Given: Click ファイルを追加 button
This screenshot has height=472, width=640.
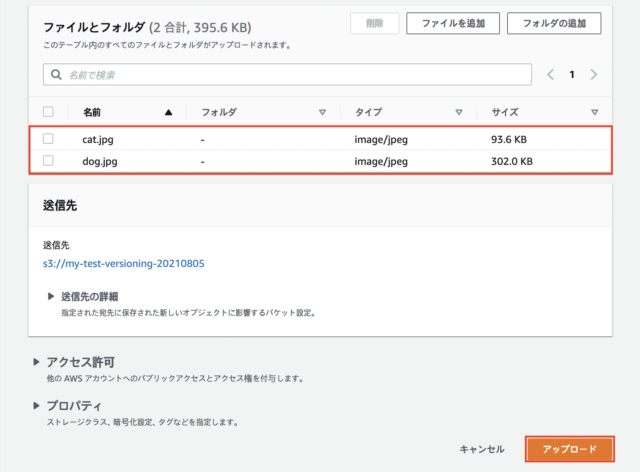Looking at the screenshot, I should [x=453, y=23].
